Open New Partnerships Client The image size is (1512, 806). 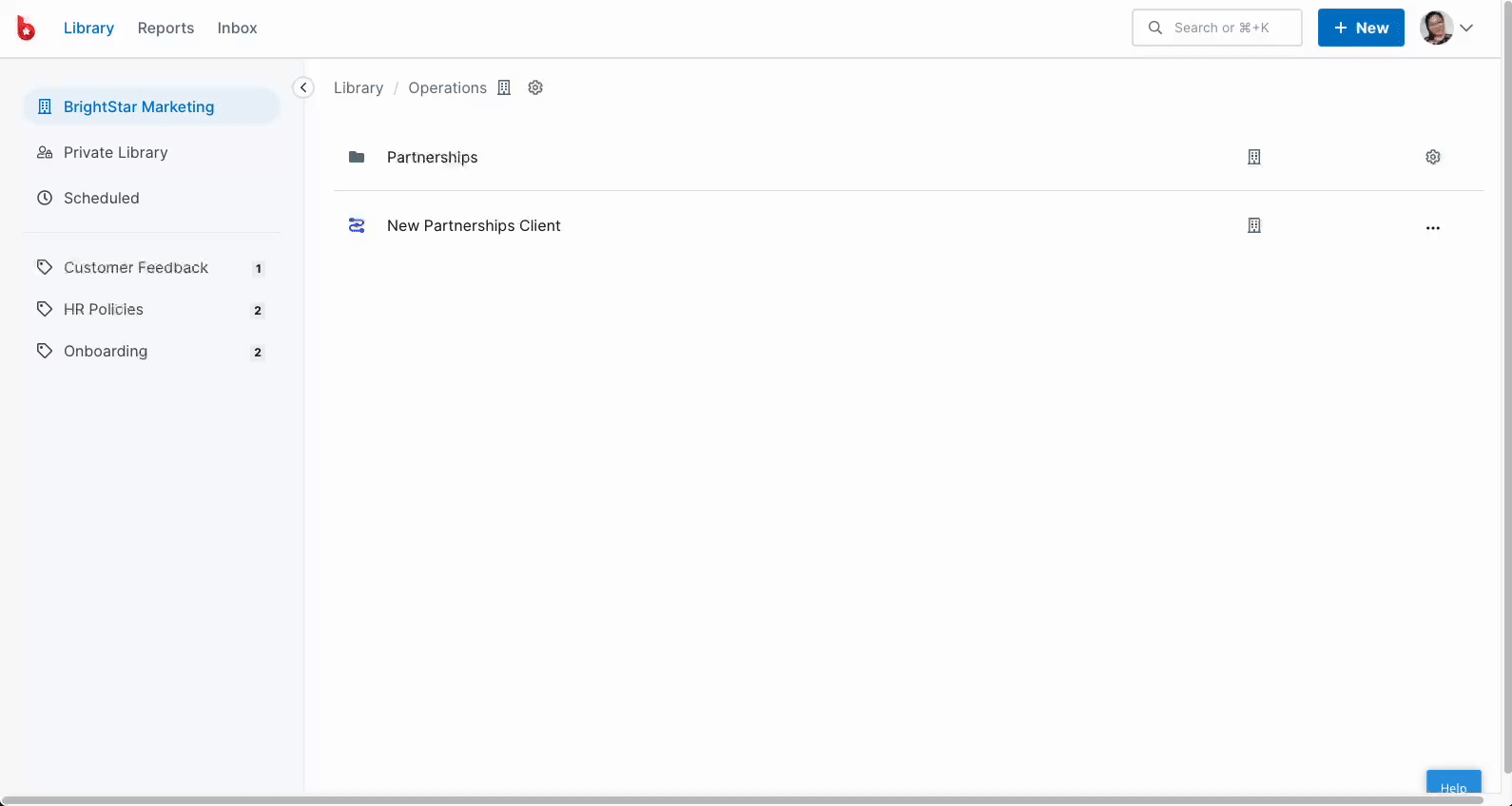point(474,225)
